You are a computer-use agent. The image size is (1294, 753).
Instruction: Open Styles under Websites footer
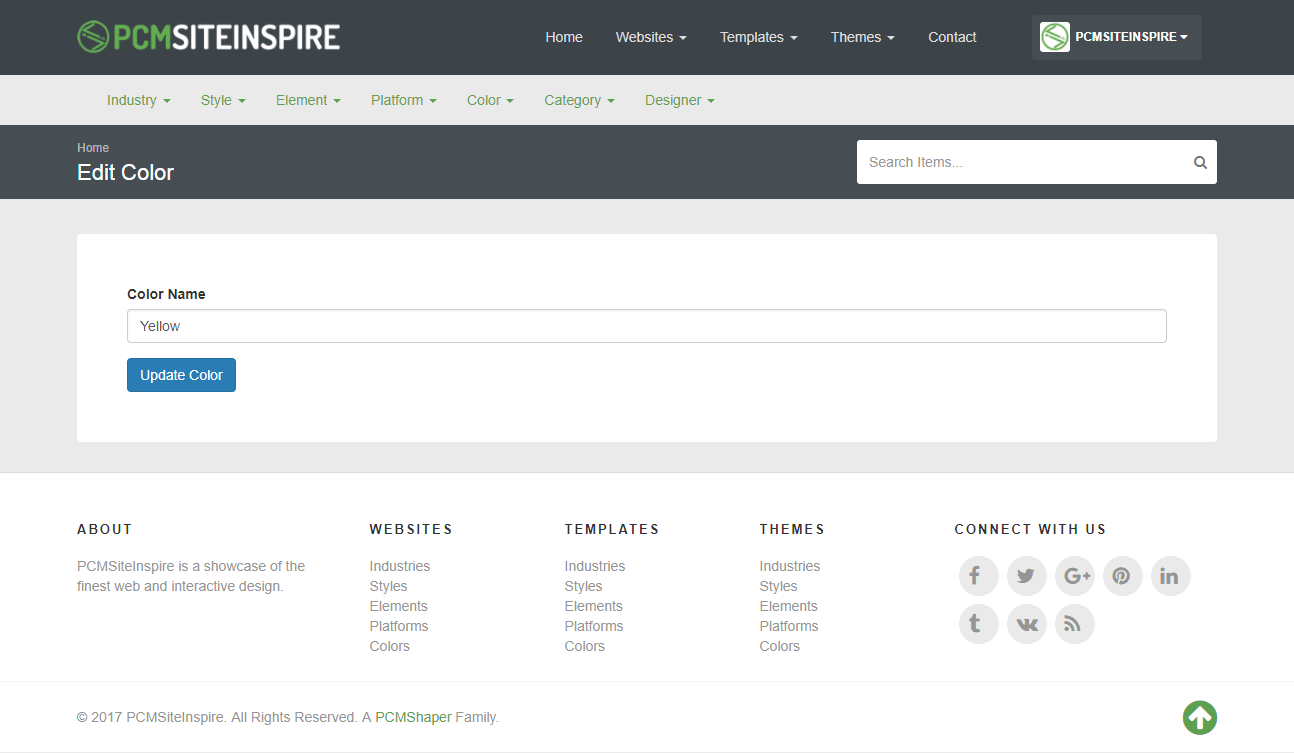click(x=388, y=586)
